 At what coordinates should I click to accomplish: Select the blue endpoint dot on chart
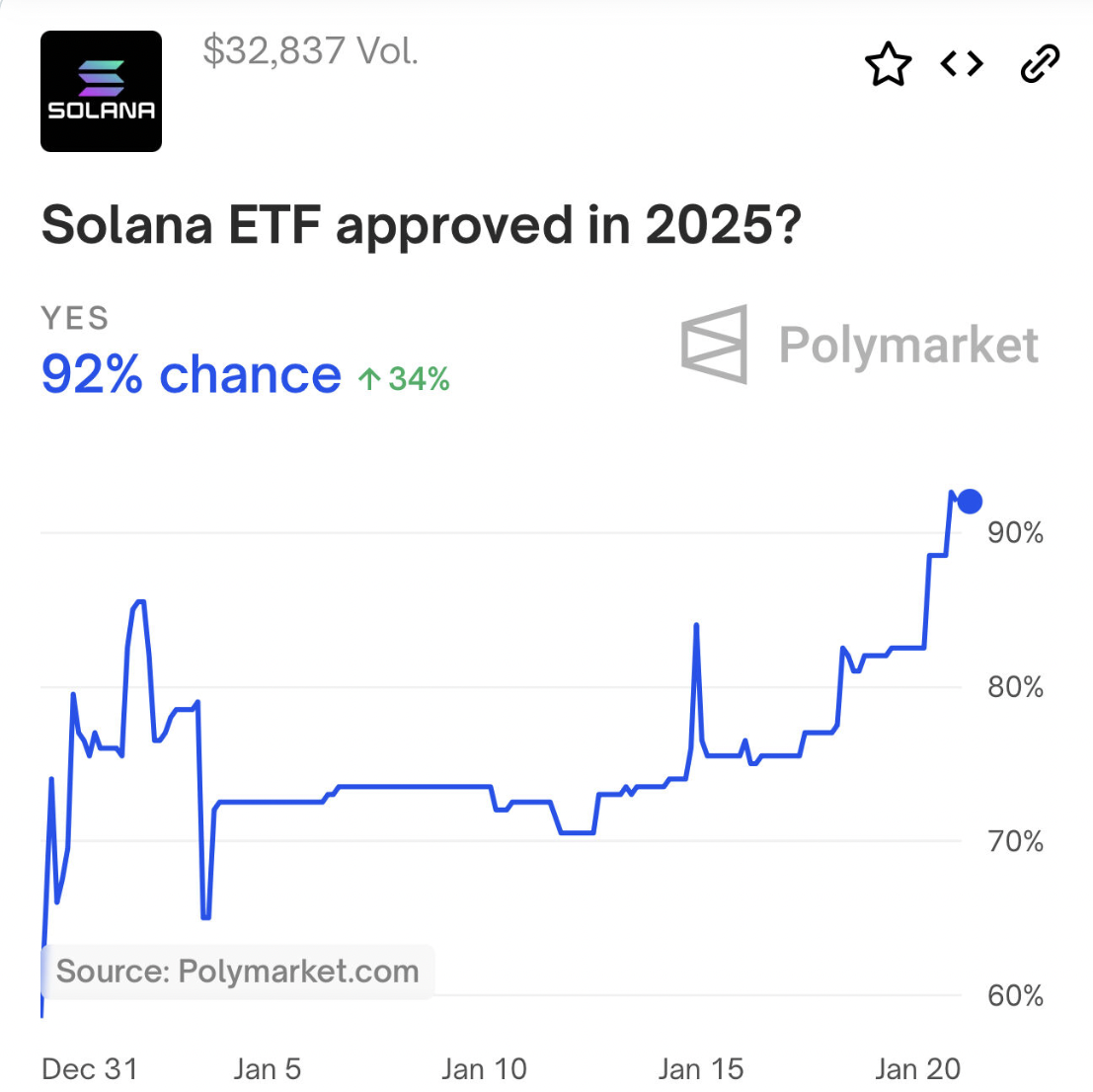pyautogui.click(x=970, y=502)
